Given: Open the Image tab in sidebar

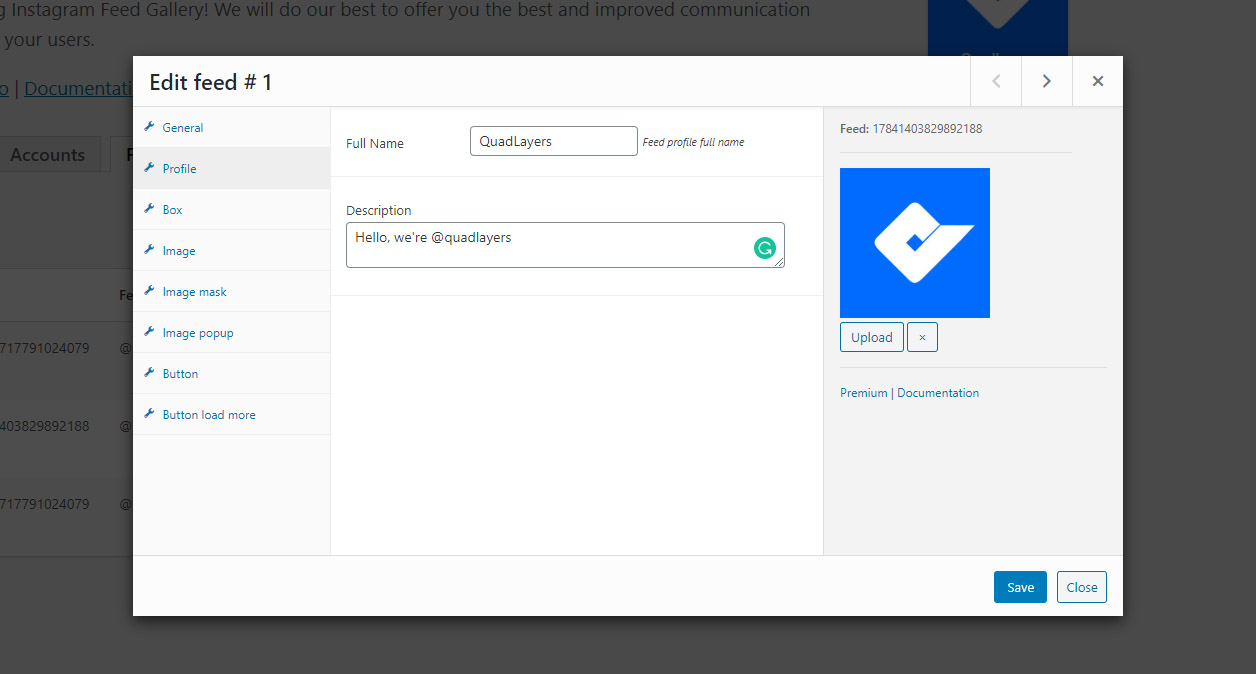Looking at the screenshot, I should tap(231, 251).
